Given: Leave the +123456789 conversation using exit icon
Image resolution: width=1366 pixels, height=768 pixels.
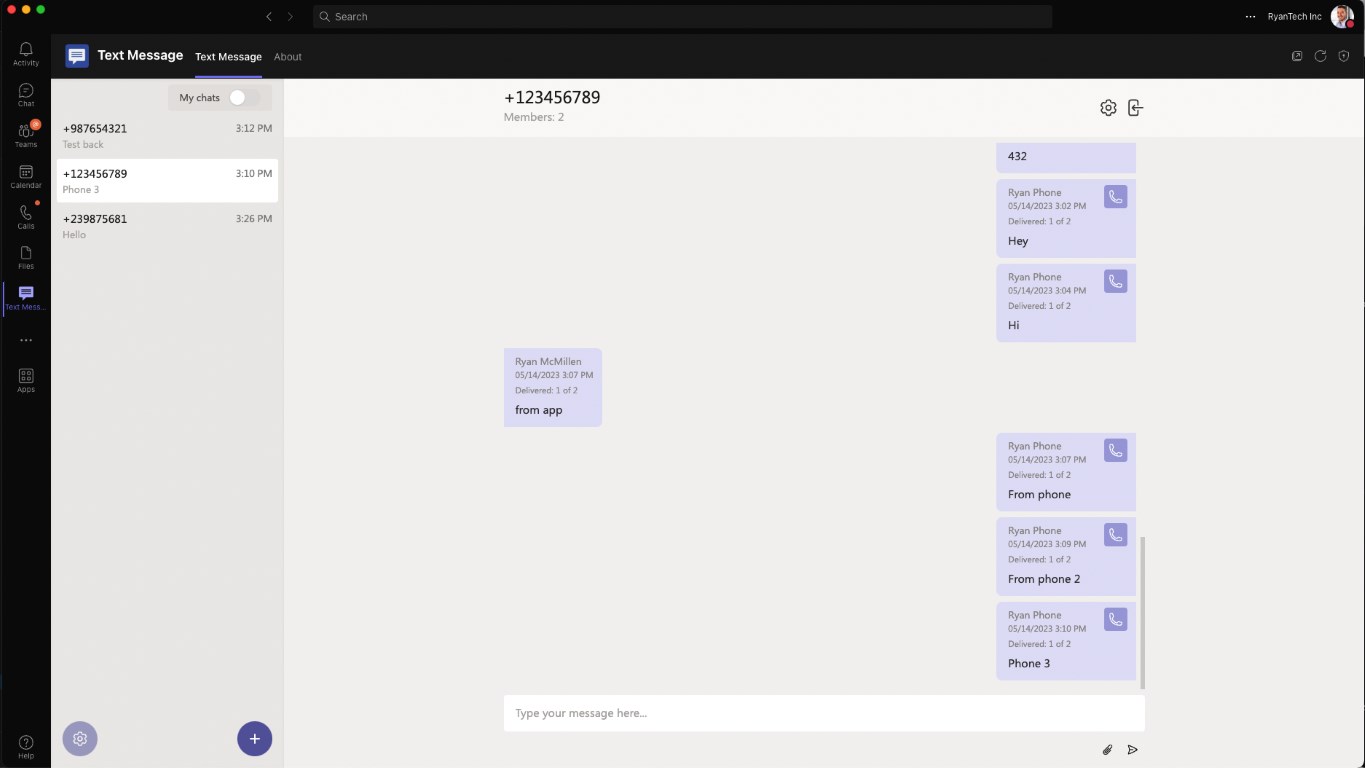Looking at the screenshot, I should [x=1135, y=108].
